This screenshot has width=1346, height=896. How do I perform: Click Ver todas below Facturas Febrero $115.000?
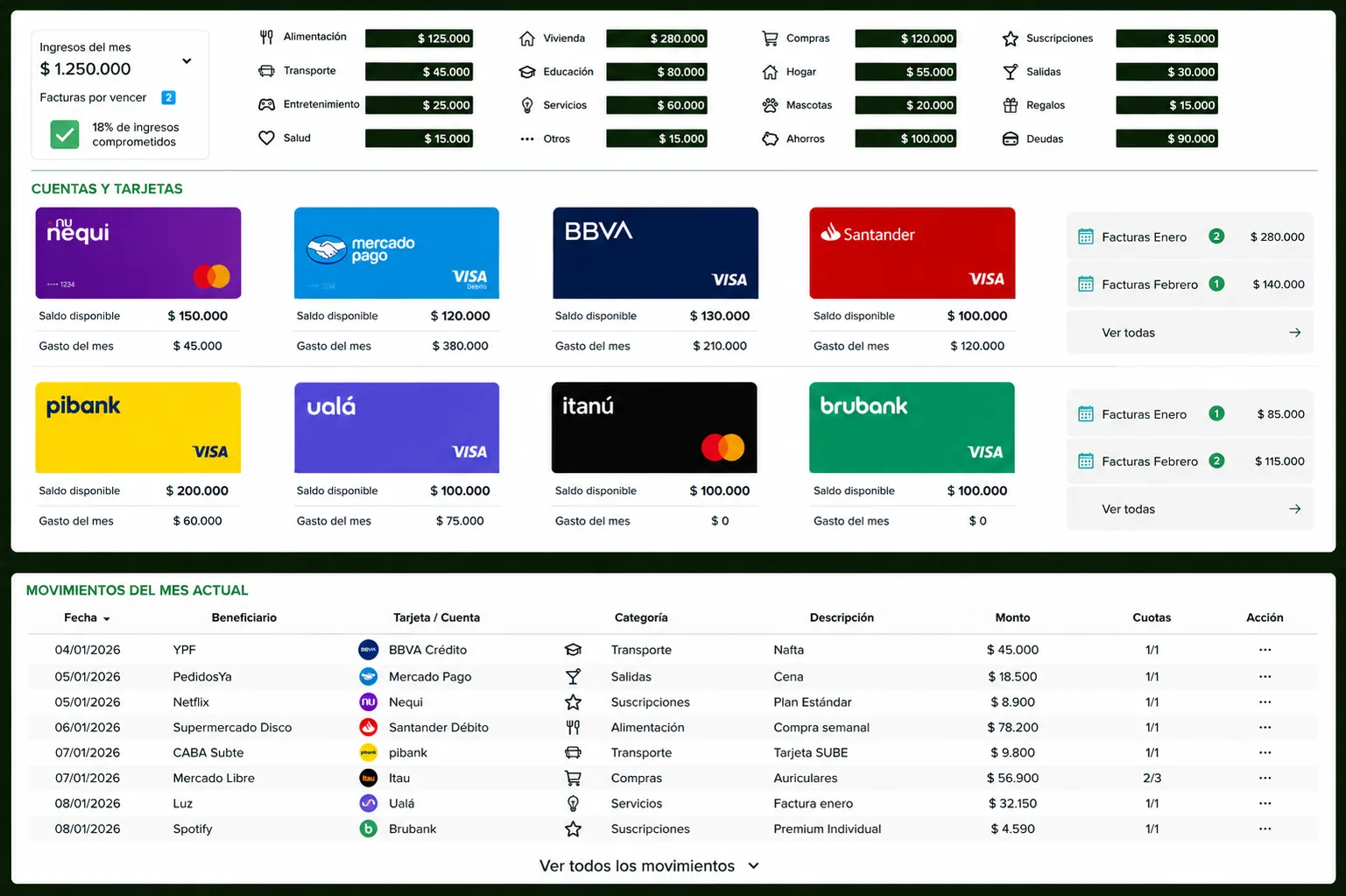point(1190,509)
